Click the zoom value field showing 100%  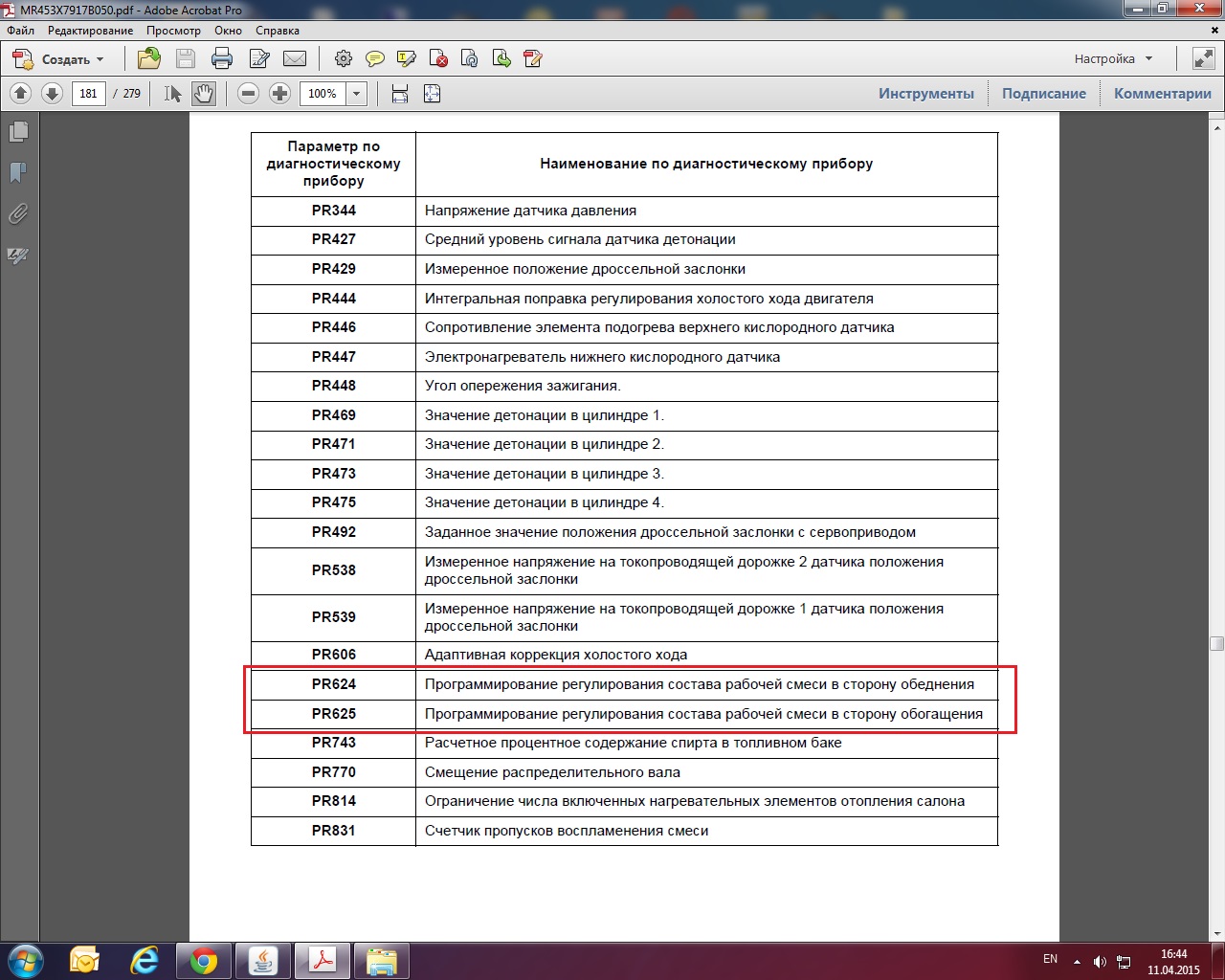coord(323,94)
